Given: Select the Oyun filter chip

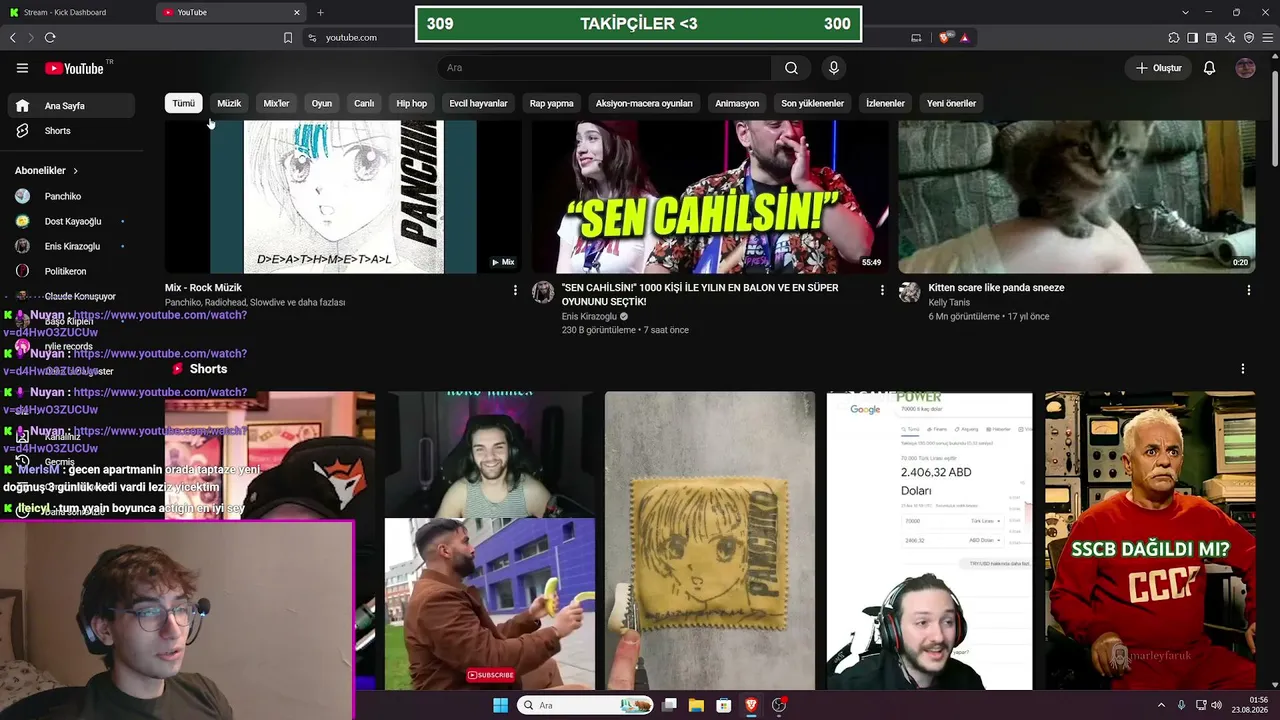Looking at the screenshot, I should coord(322,103).
